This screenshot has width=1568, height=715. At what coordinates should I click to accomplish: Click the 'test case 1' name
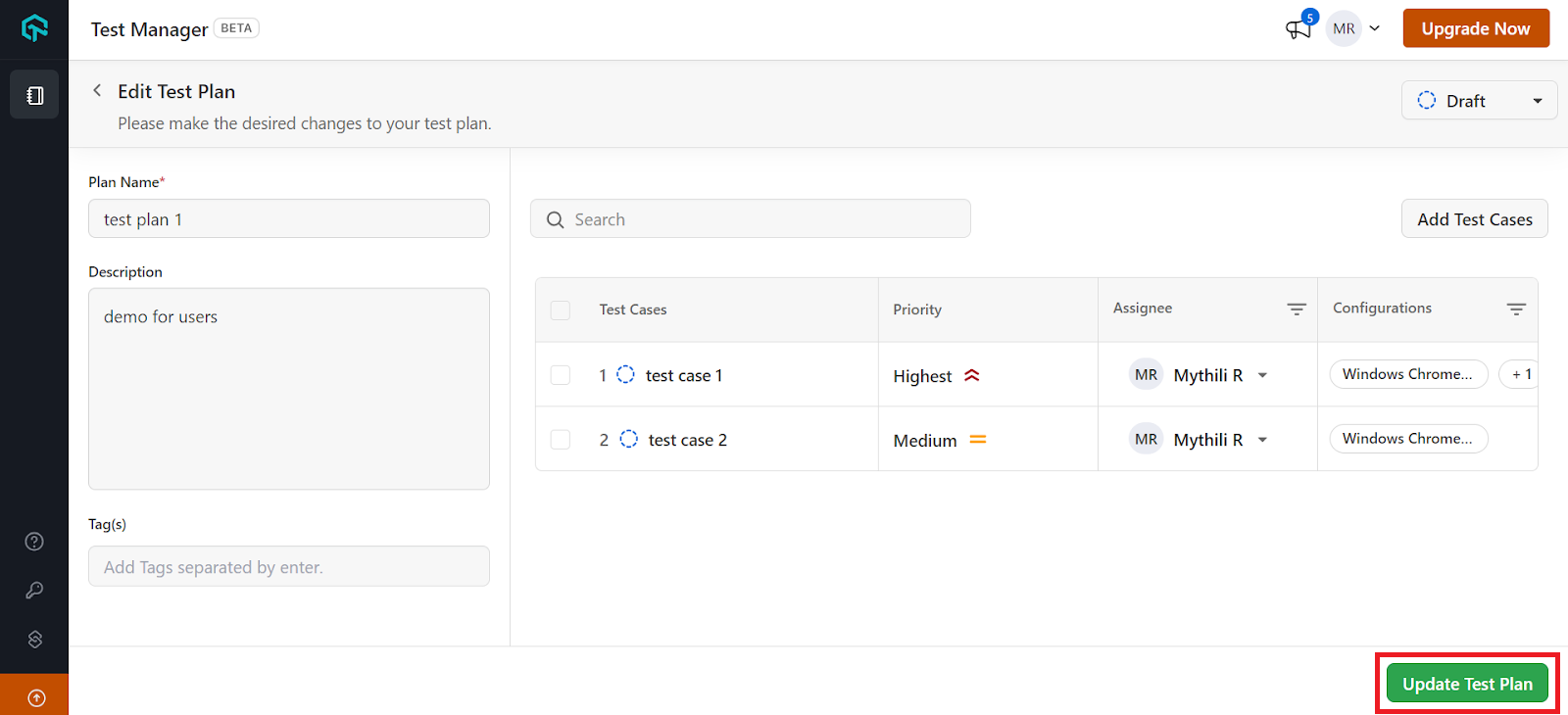pos(684,375)
